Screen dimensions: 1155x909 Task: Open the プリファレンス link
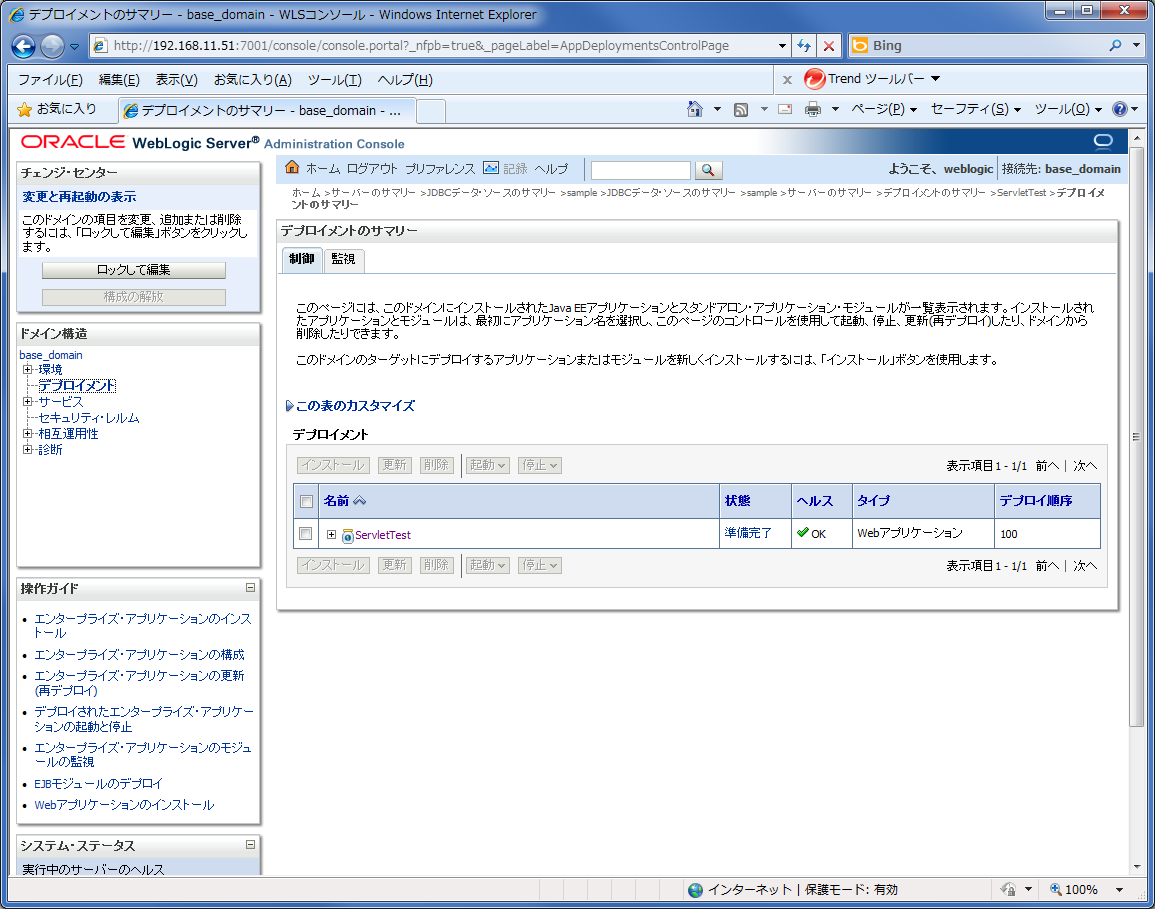[440, 169]
